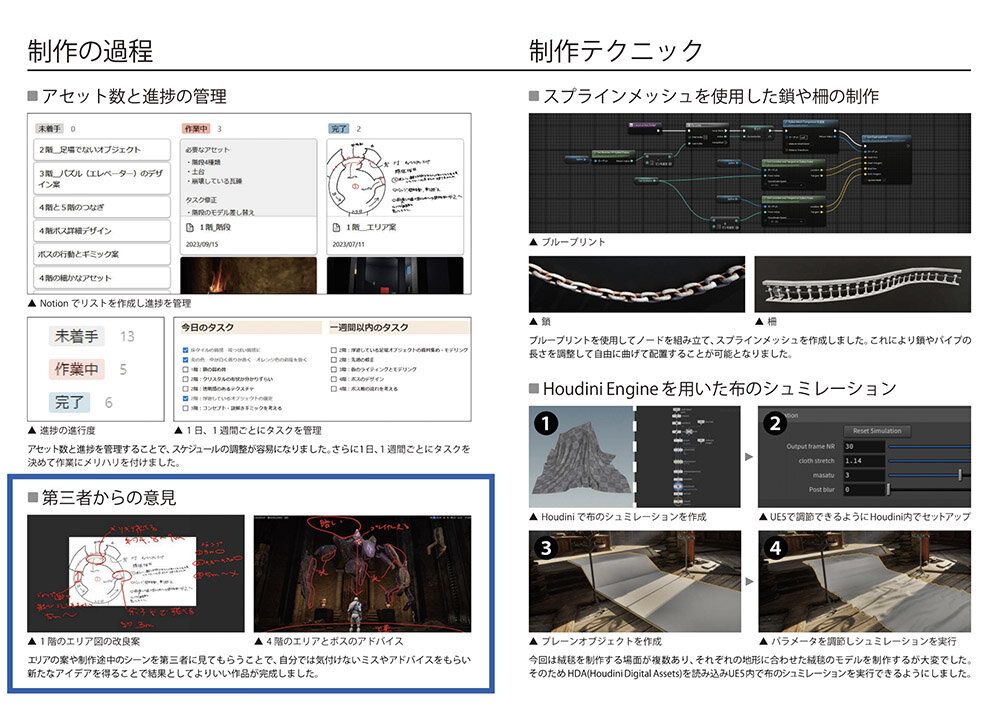Toggle the first checked item in 今日のタスク
Screen dimensions: 1000x706
[185, 351]
